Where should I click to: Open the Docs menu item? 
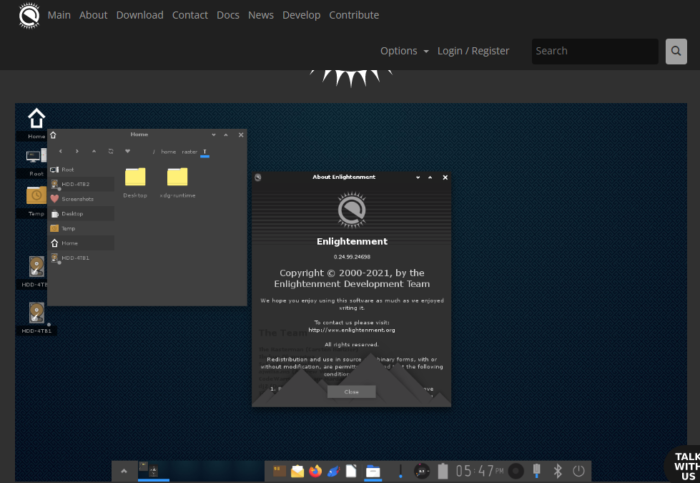pos(228,15)
